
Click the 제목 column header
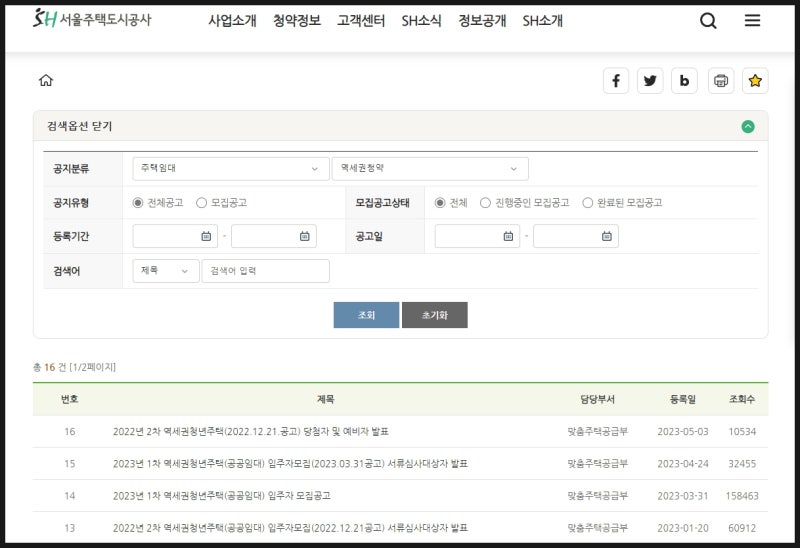tap(326, 400)
